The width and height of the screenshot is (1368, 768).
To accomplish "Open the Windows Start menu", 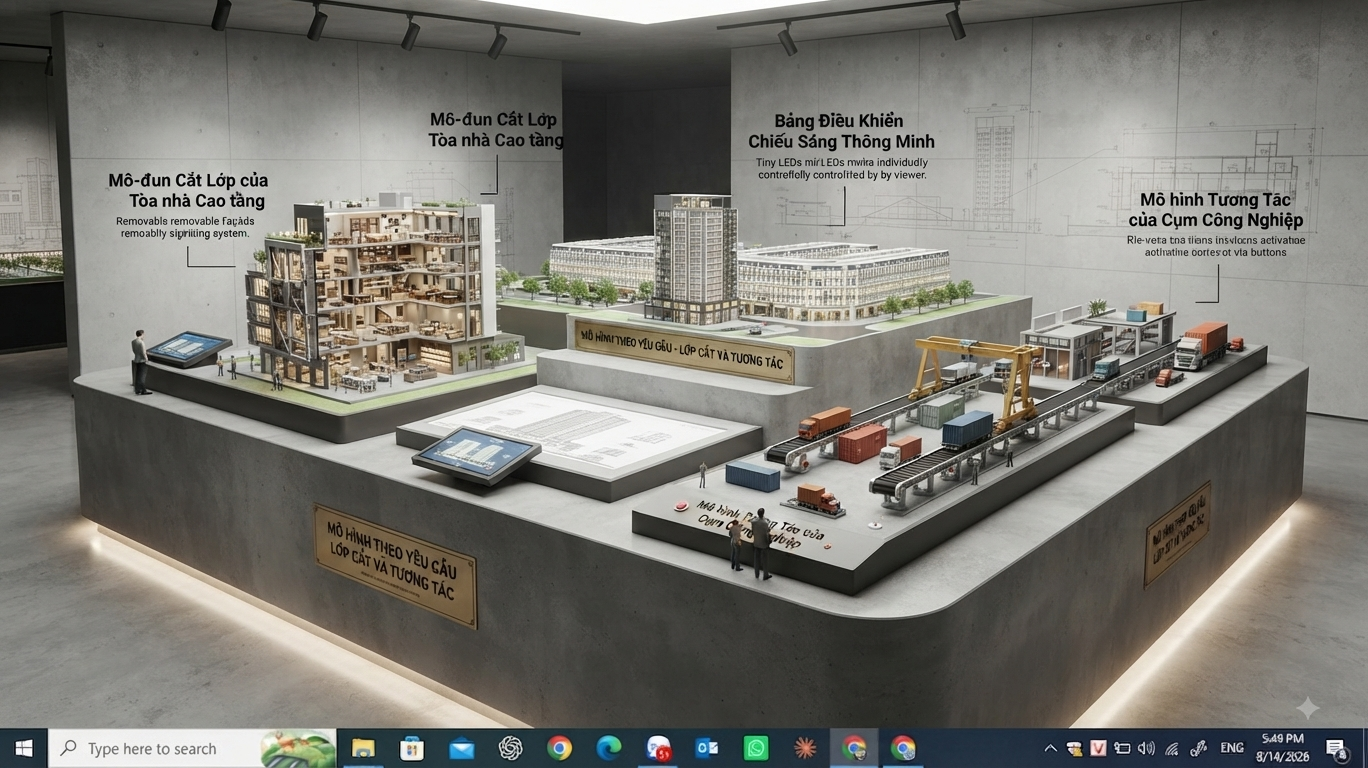I will coord(24,748).
